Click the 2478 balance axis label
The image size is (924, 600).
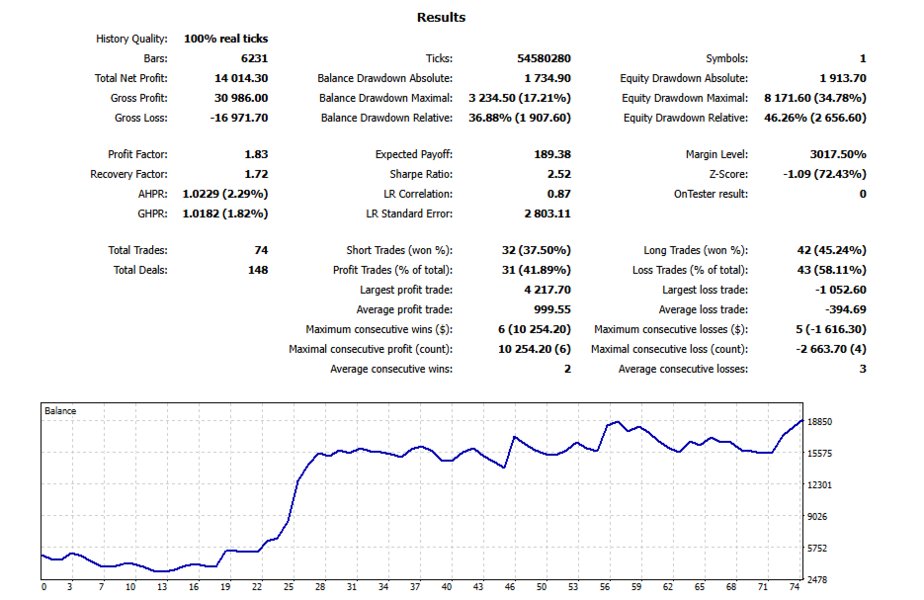817,579
